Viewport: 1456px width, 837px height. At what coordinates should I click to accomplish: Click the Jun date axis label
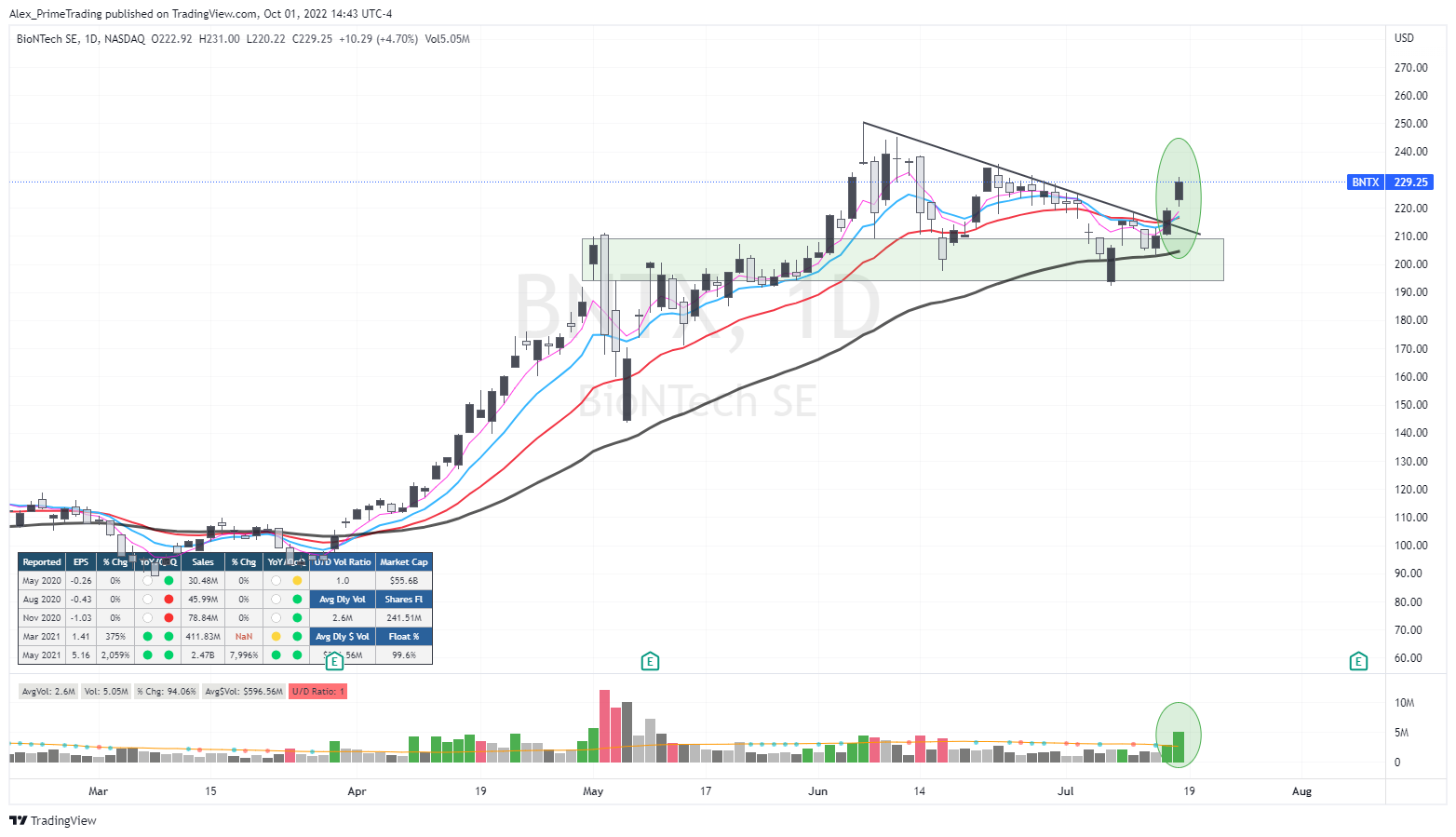[817, 791]
